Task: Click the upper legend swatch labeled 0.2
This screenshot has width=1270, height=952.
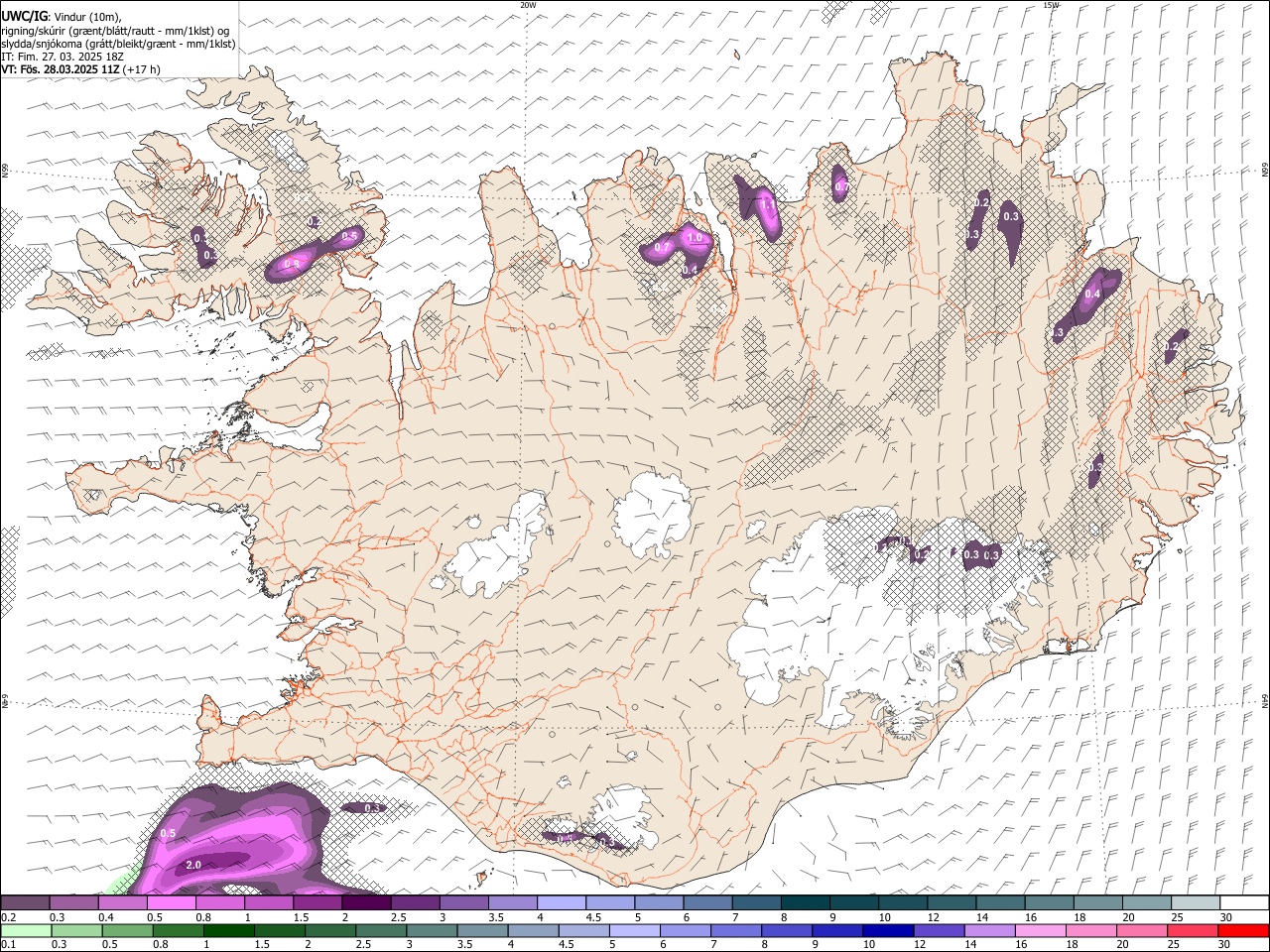Action: 25,902
